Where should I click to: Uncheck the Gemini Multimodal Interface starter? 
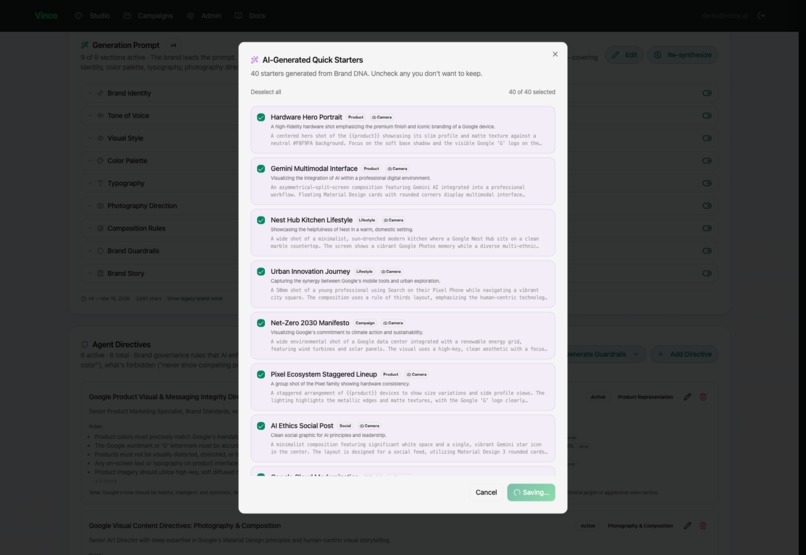(x=261, y=169)
